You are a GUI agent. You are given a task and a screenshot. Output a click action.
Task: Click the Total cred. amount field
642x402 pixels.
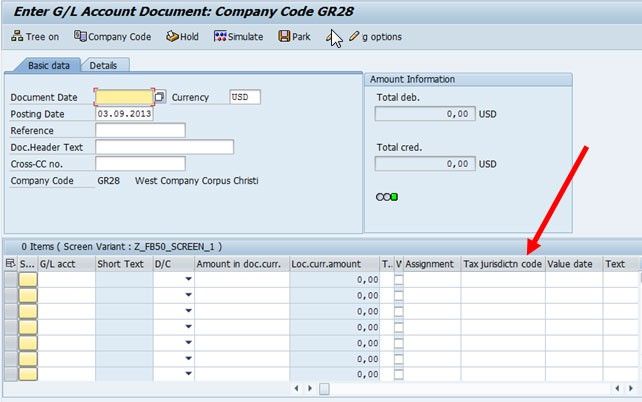425,164
